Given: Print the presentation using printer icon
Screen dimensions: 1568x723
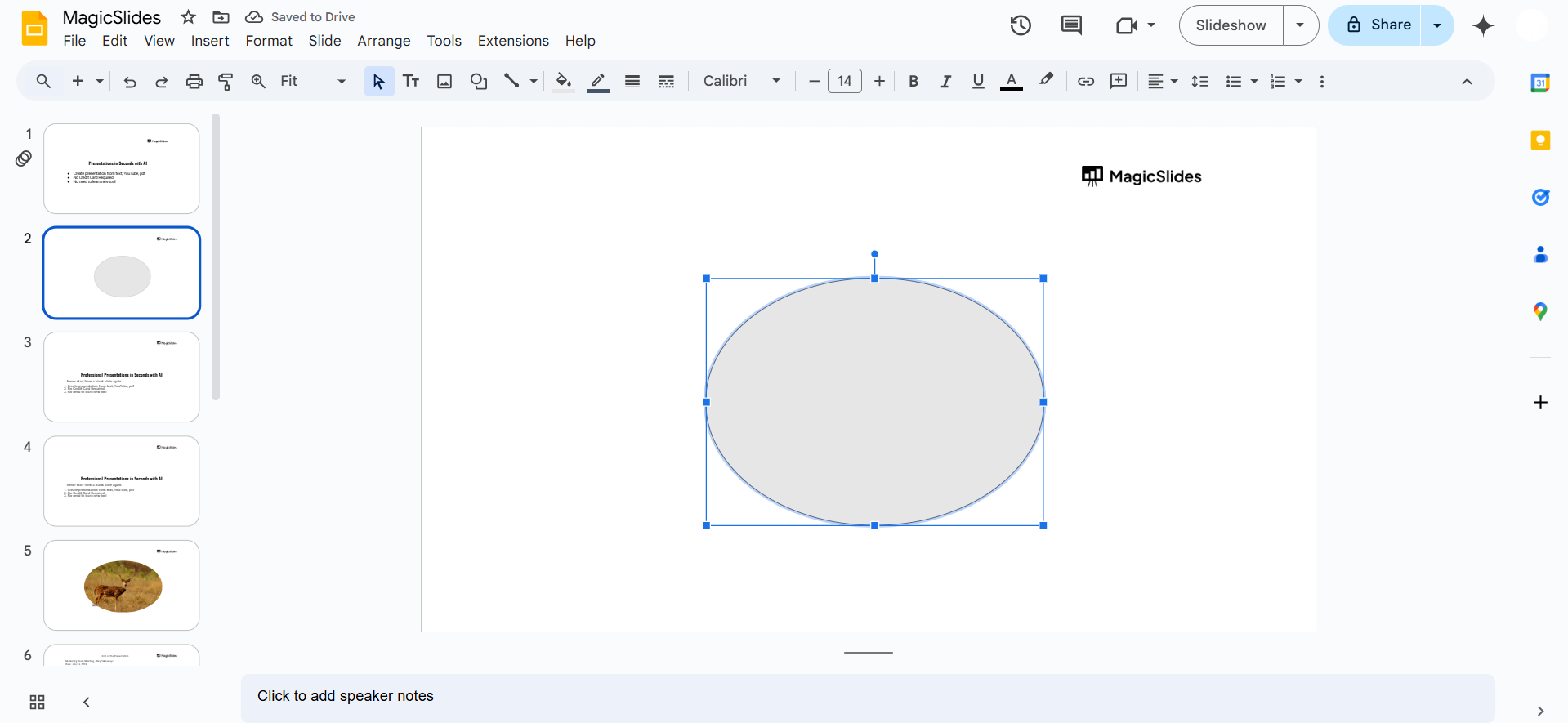Looking at the screenshot, I should [194, 81].
